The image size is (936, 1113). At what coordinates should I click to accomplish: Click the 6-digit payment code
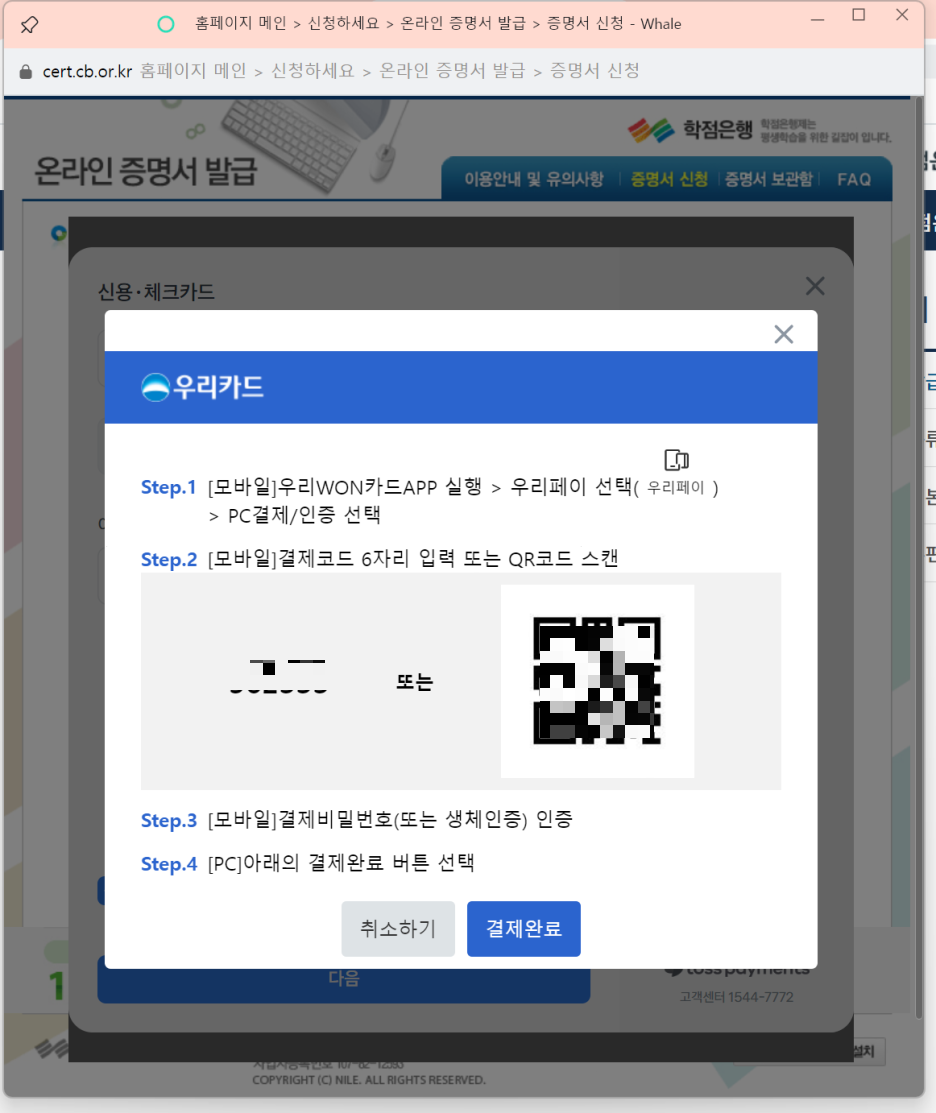coord(277,676)
